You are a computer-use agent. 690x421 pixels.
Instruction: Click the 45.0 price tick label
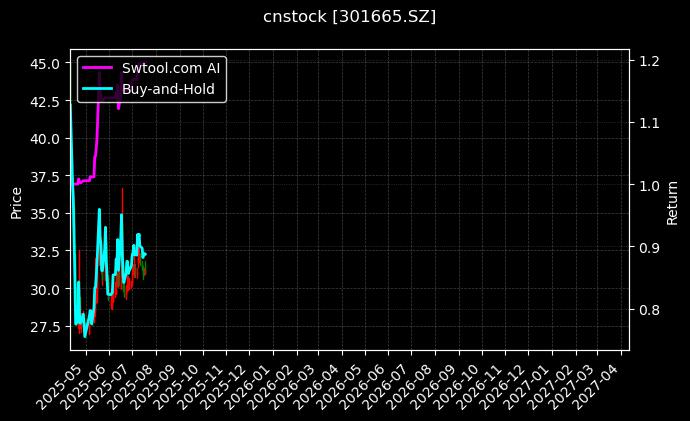(x=44, y=64)
